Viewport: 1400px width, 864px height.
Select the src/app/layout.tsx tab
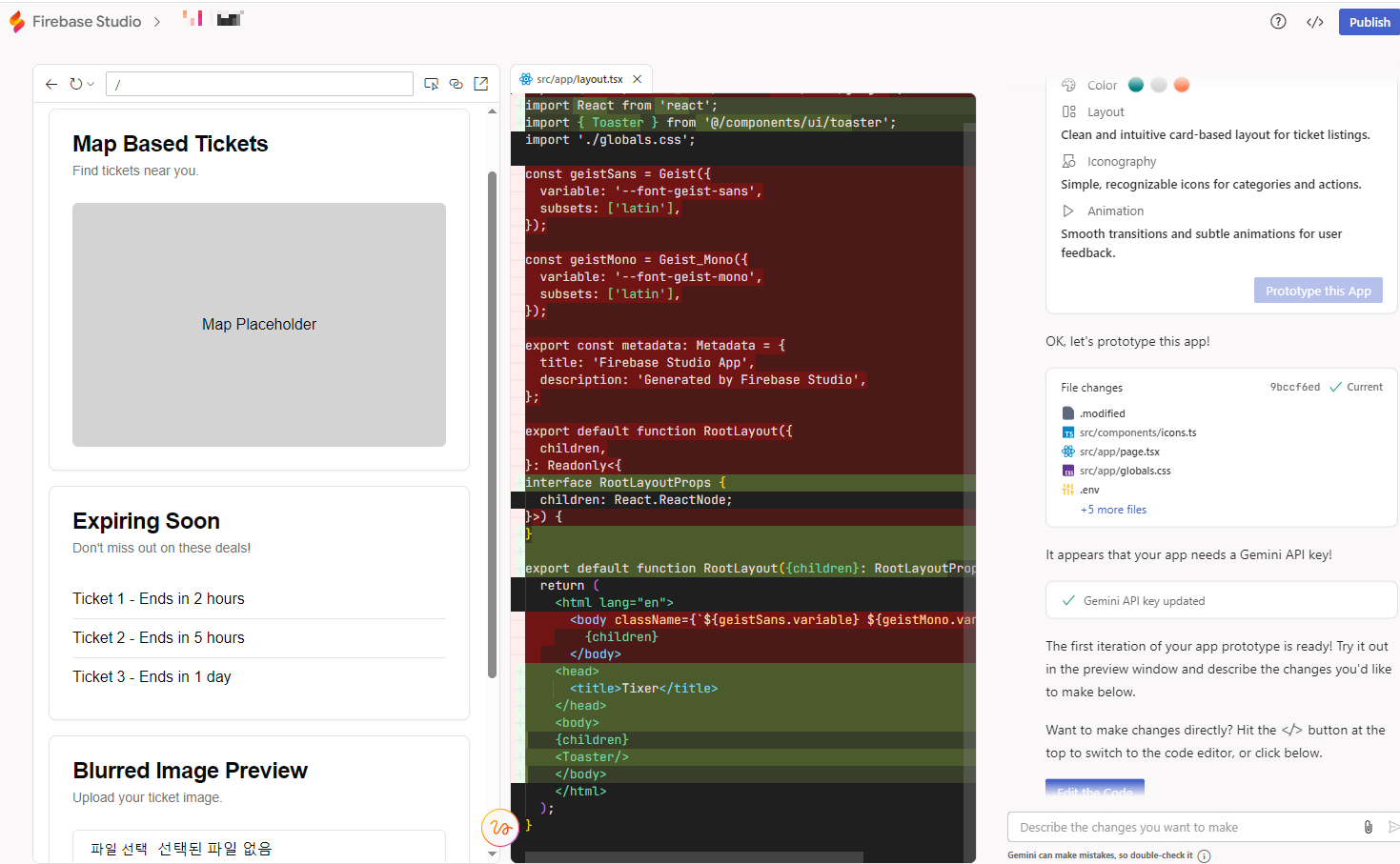(579, 79)
